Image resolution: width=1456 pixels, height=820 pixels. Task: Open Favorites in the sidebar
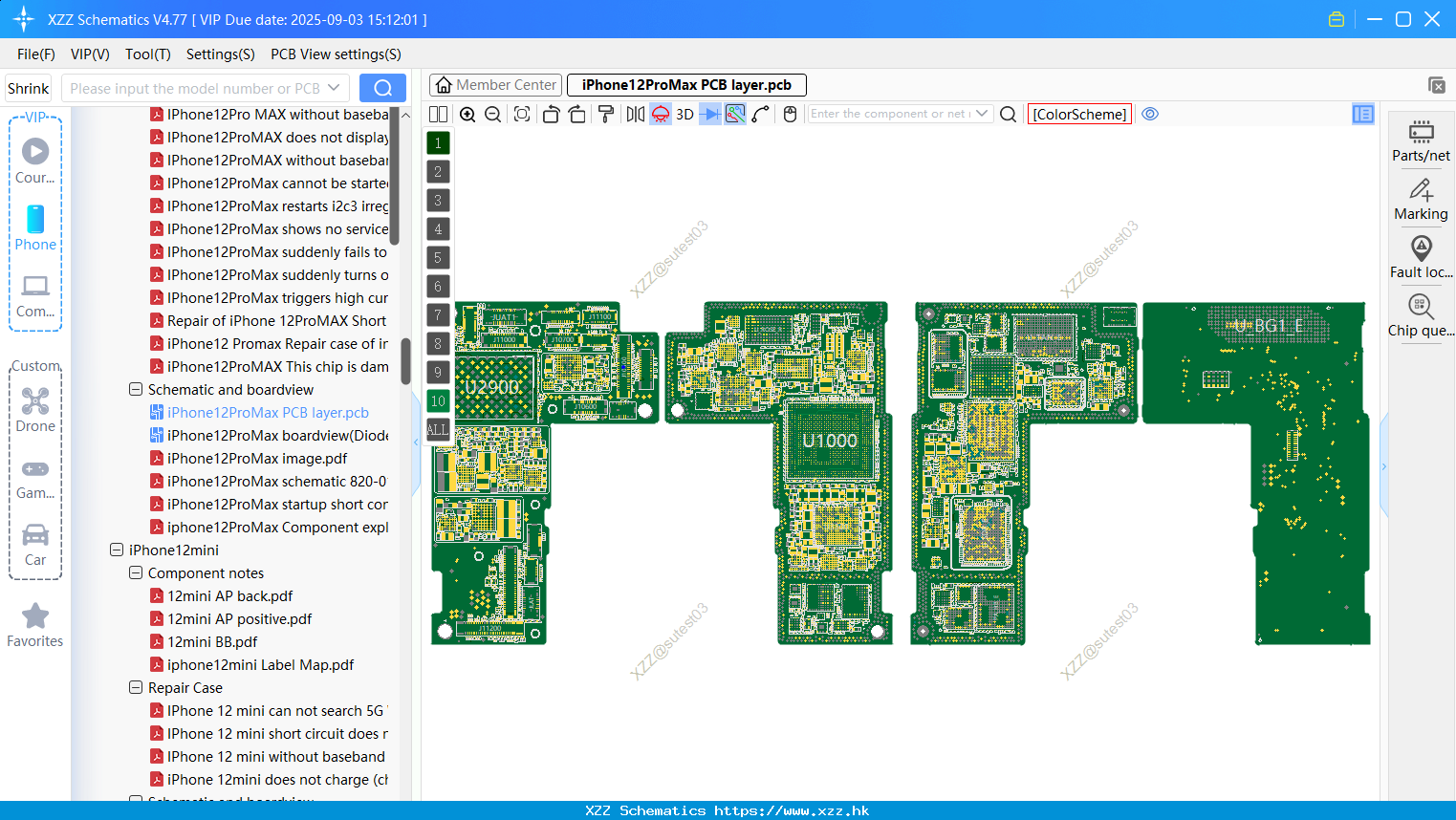(x=35, y=626)
